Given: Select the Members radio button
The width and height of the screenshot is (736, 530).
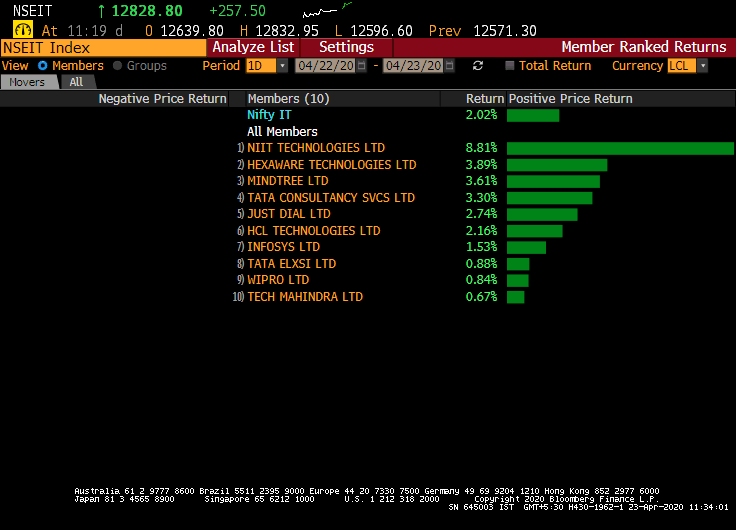Looking at the screenshot, I should pos(43,66).
